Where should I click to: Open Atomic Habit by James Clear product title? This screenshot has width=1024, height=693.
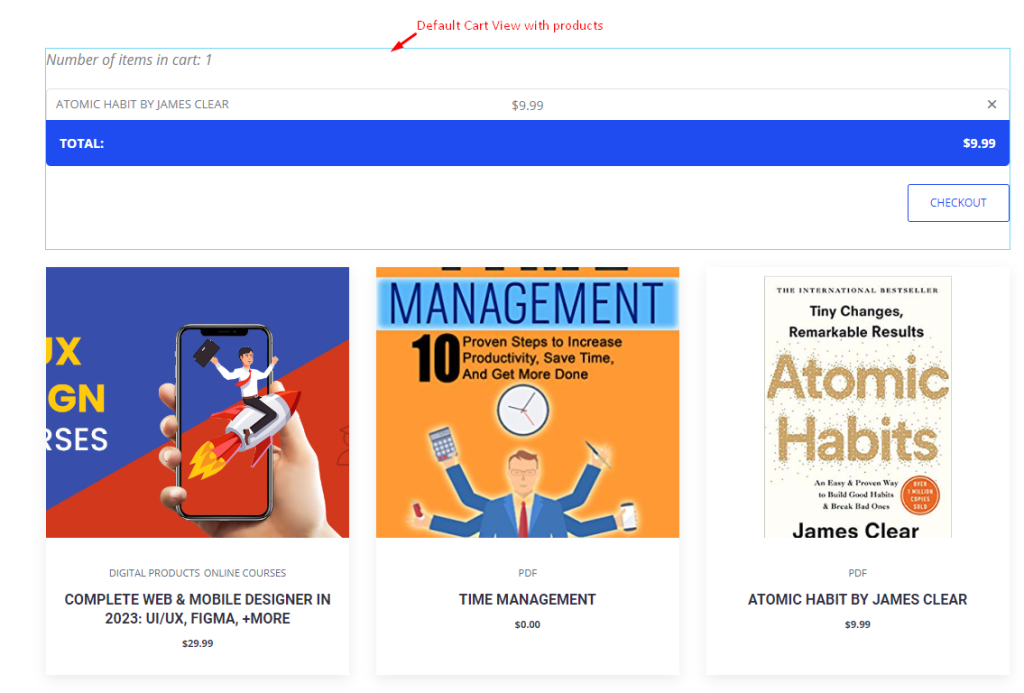tap(857, 600)
